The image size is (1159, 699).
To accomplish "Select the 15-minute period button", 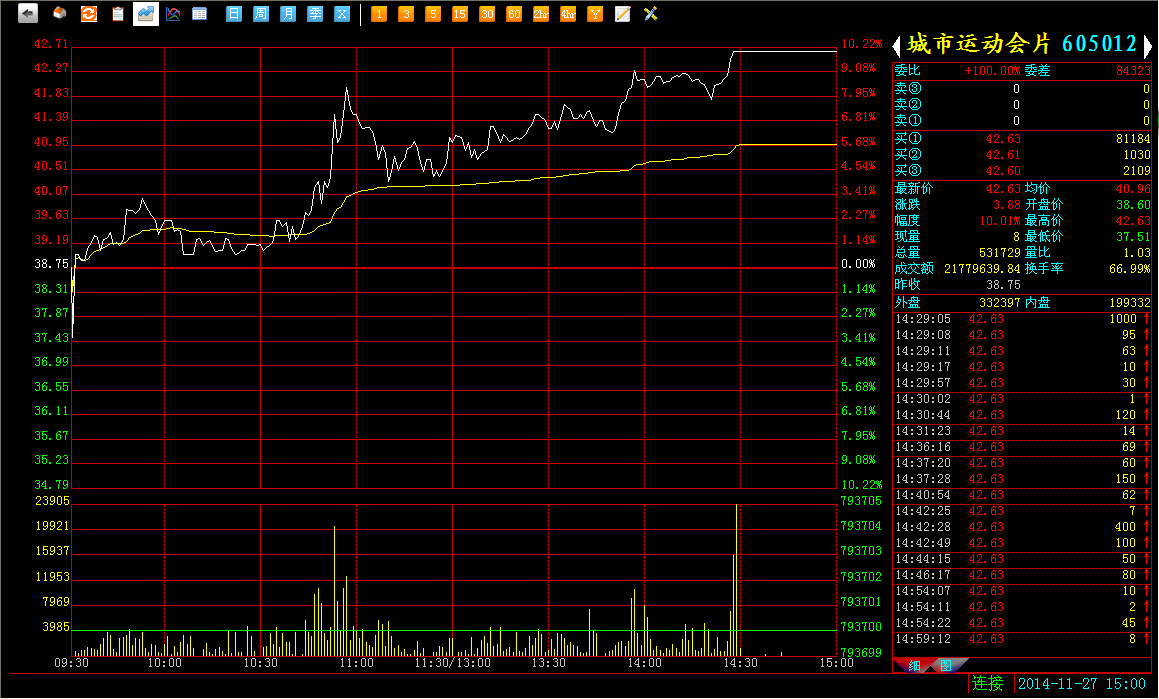I will point(460,14).
